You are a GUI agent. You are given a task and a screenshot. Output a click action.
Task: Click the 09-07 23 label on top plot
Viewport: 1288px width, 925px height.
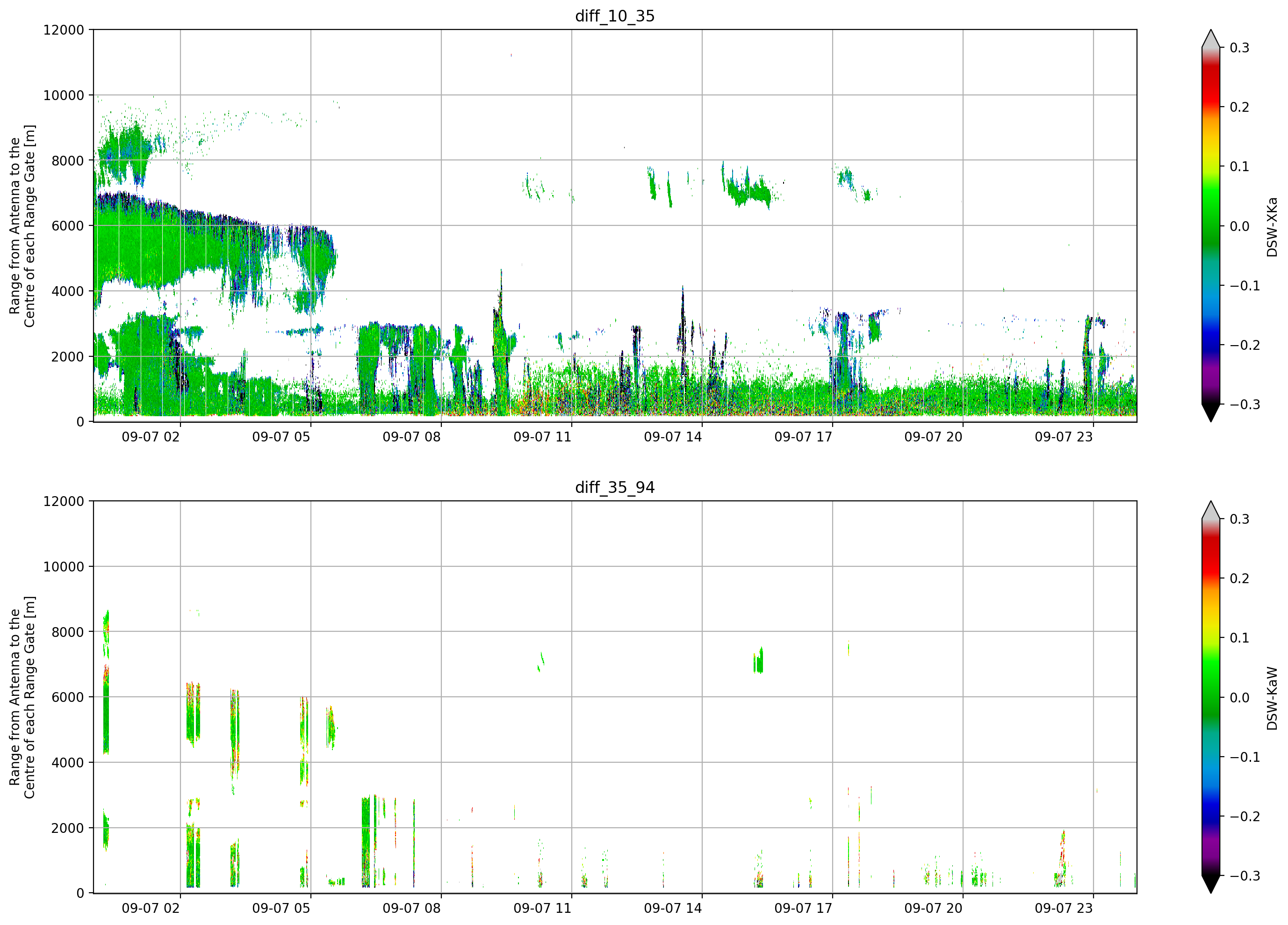click(x=1064, y=437)
